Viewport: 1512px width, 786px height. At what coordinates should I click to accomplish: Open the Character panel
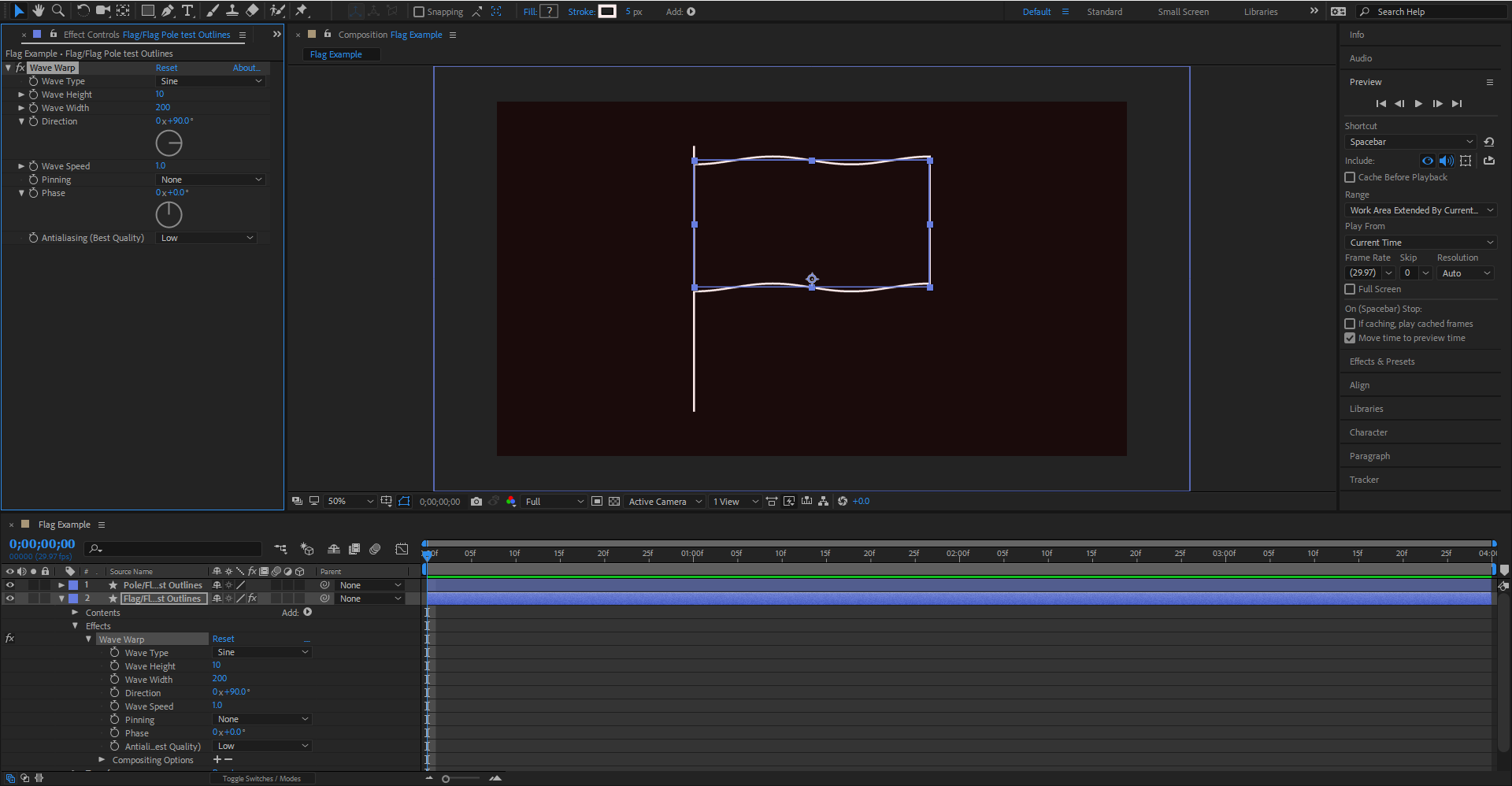(1368, 432)
